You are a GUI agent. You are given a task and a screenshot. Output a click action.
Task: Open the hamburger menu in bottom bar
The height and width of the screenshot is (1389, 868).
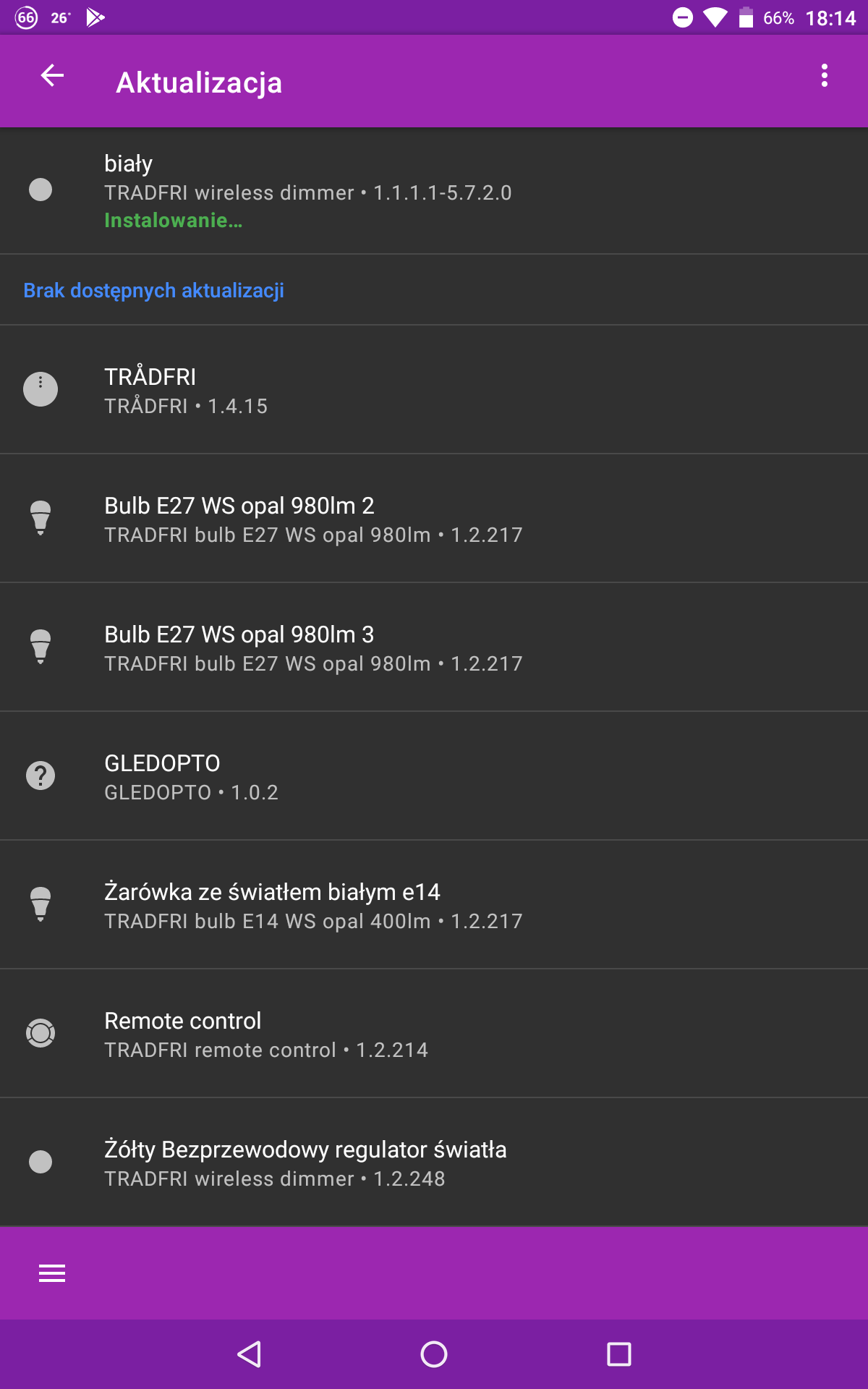(52, 1273)
